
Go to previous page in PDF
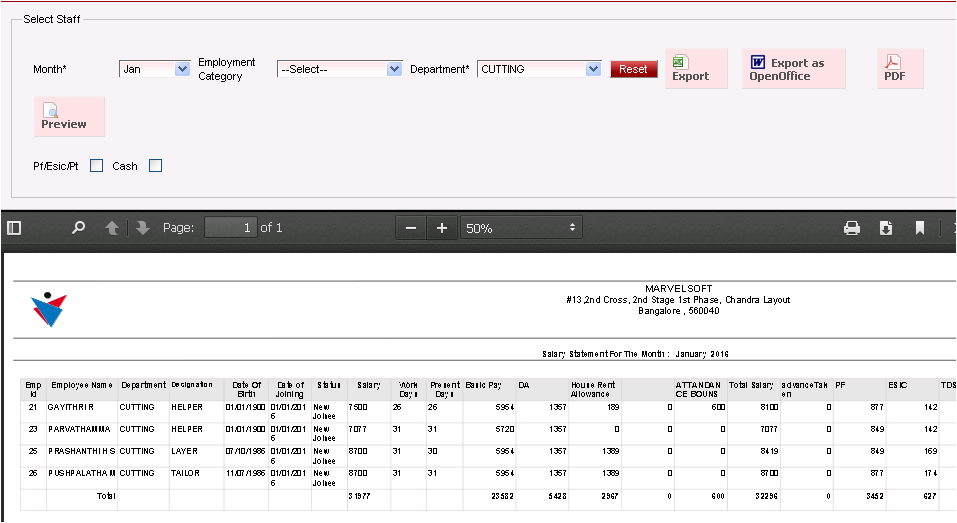coord(112,228)
